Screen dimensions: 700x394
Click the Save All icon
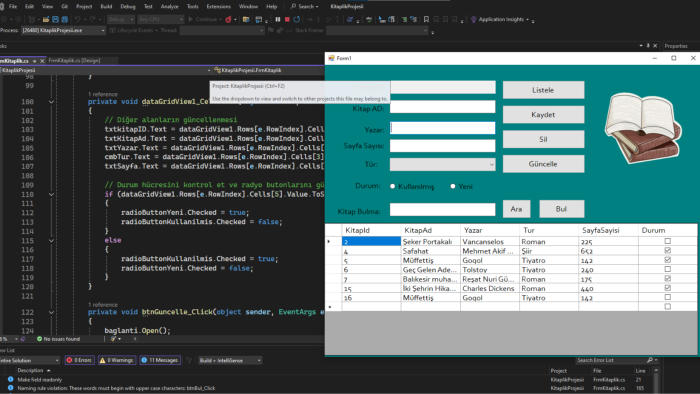65,19
